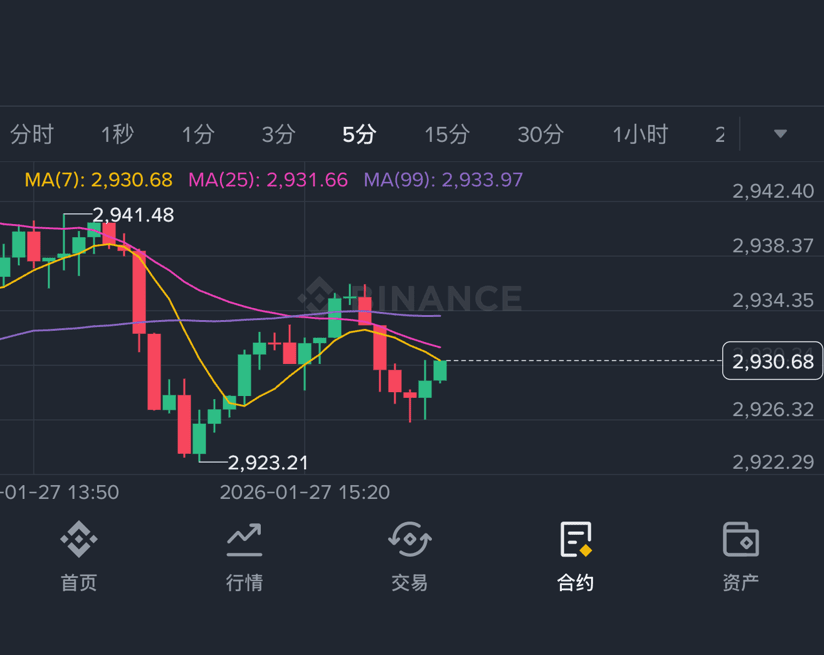The height and width of the screenshot is (655, 824).
Task: Switch chart to 30分 interval
Action: pyautogui.click(x=541, y=135)
